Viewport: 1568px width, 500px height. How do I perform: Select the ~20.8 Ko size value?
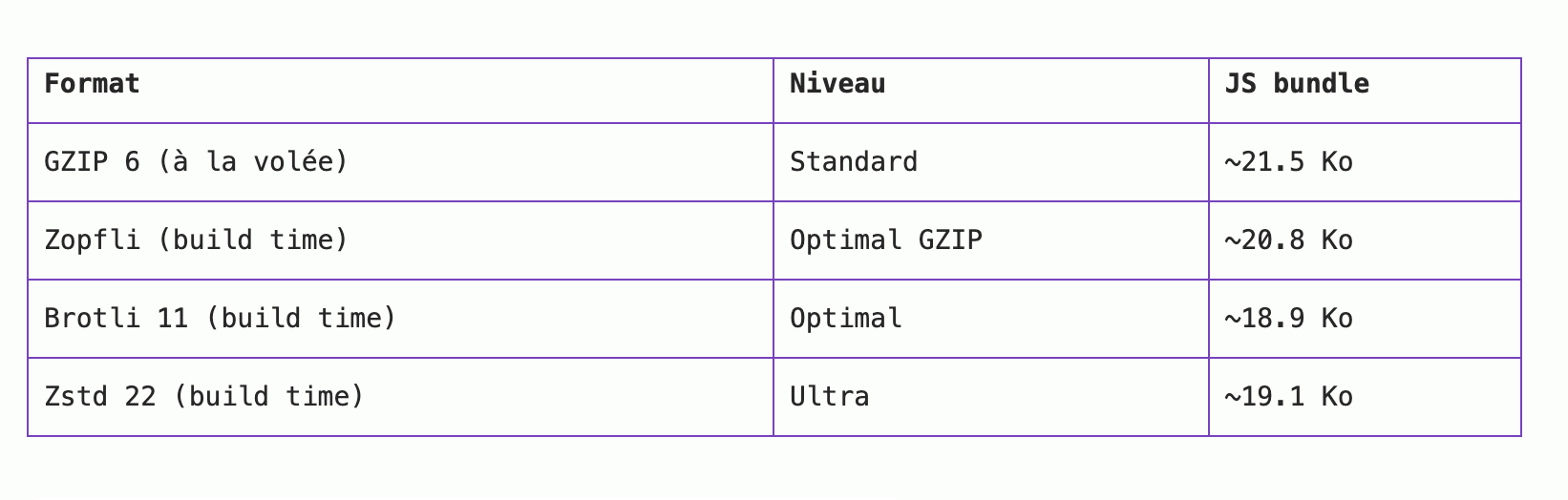1288,240
